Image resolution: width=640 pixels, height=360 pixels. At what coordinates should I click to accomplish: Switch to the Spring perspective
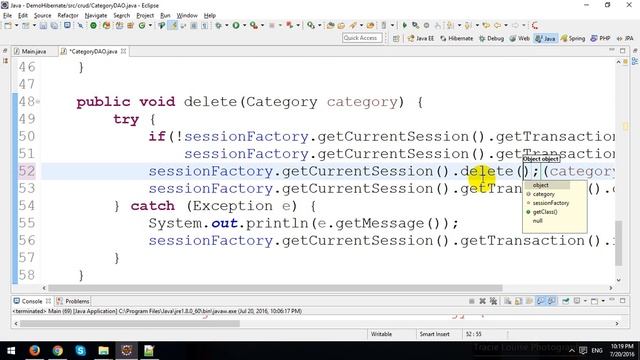(x=573, y=38)
